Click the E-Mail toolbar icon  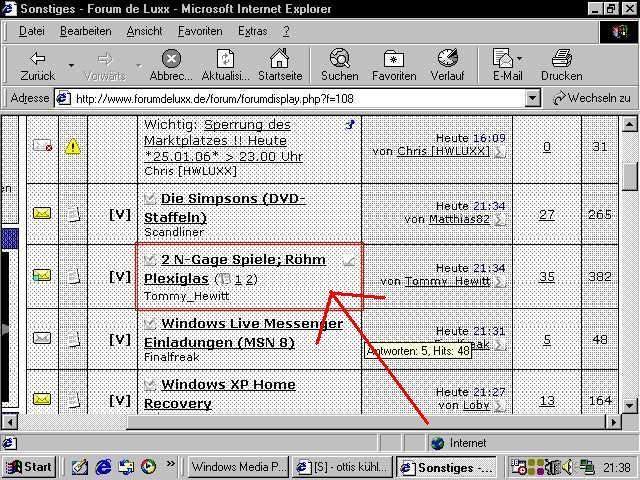tap(505, 65)
